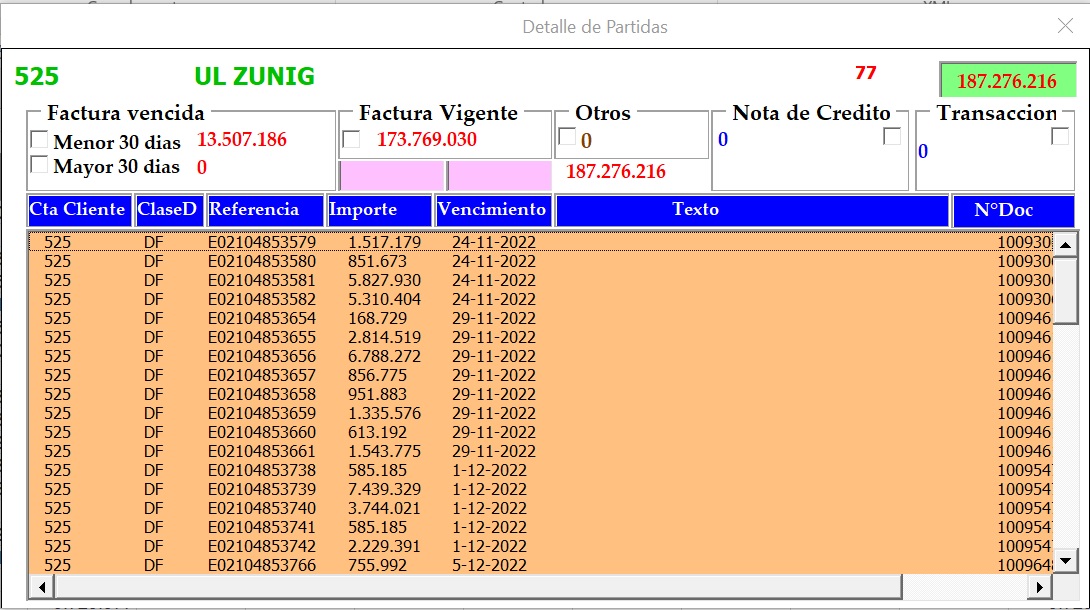
Task: Click the left pink input box
Action: coord(391,175)
